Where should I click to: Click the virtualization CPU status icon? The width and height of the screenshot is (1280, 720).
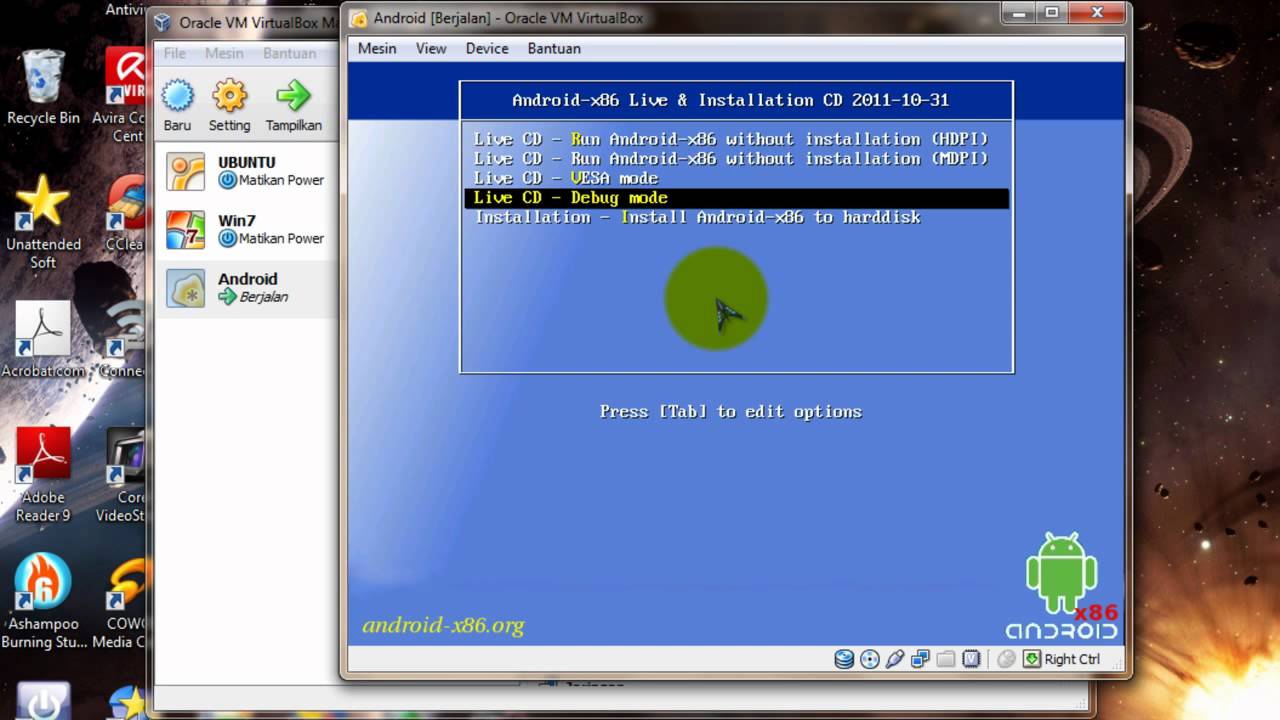coord(971,659)
